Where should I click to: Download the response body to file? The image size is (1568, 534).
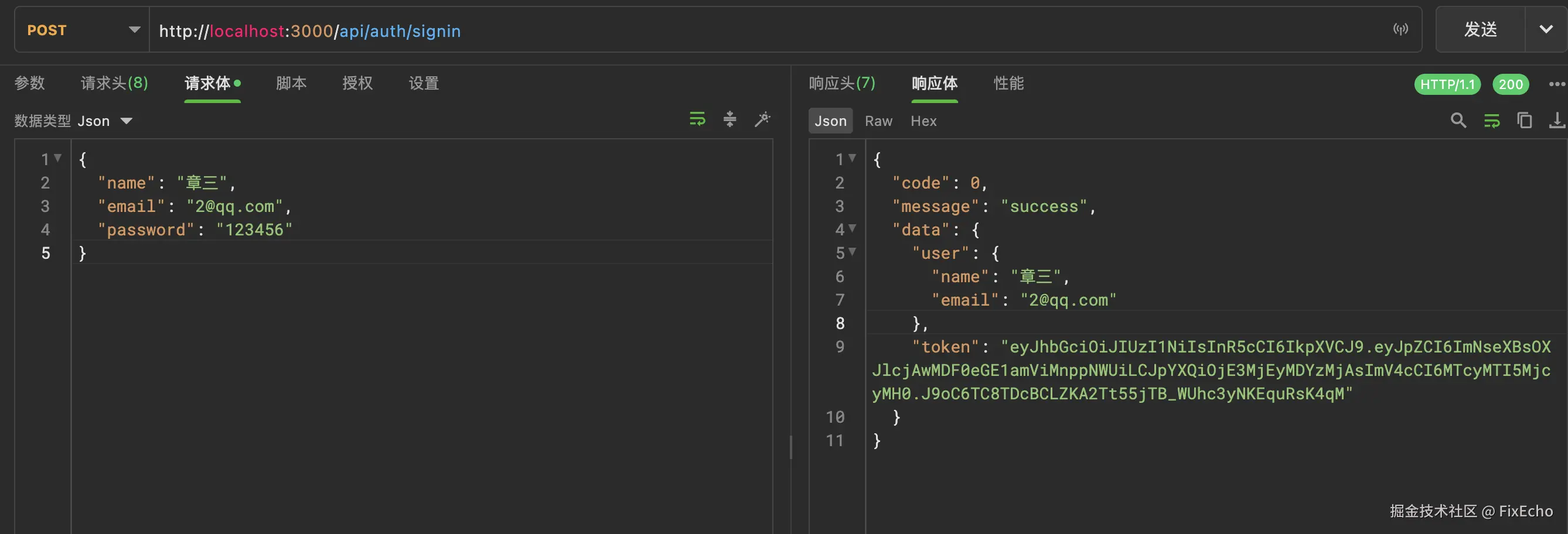click(1557, 121)
